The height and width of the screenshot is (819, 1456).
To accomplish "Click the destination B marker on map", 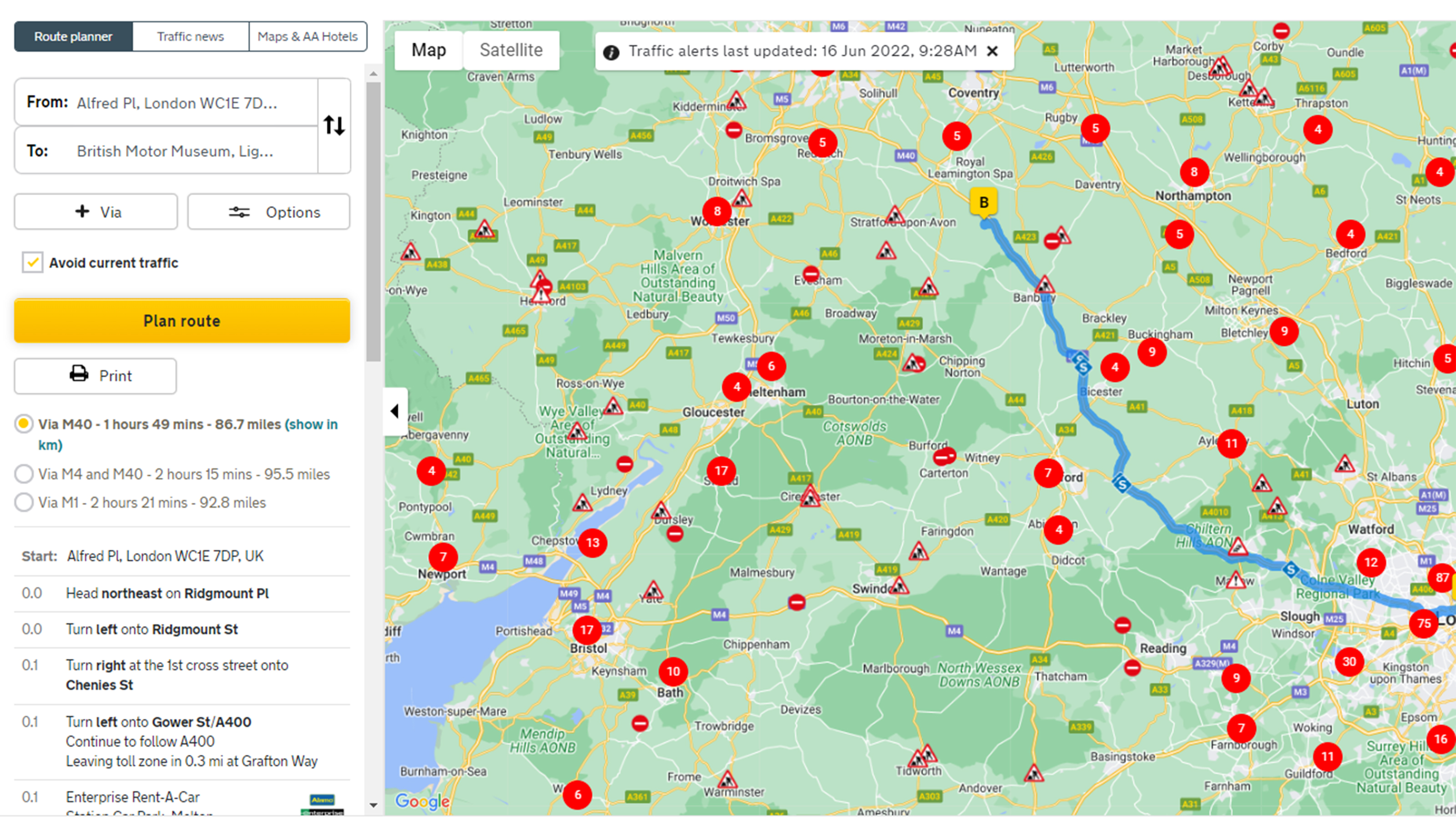I will pos(983,203).
